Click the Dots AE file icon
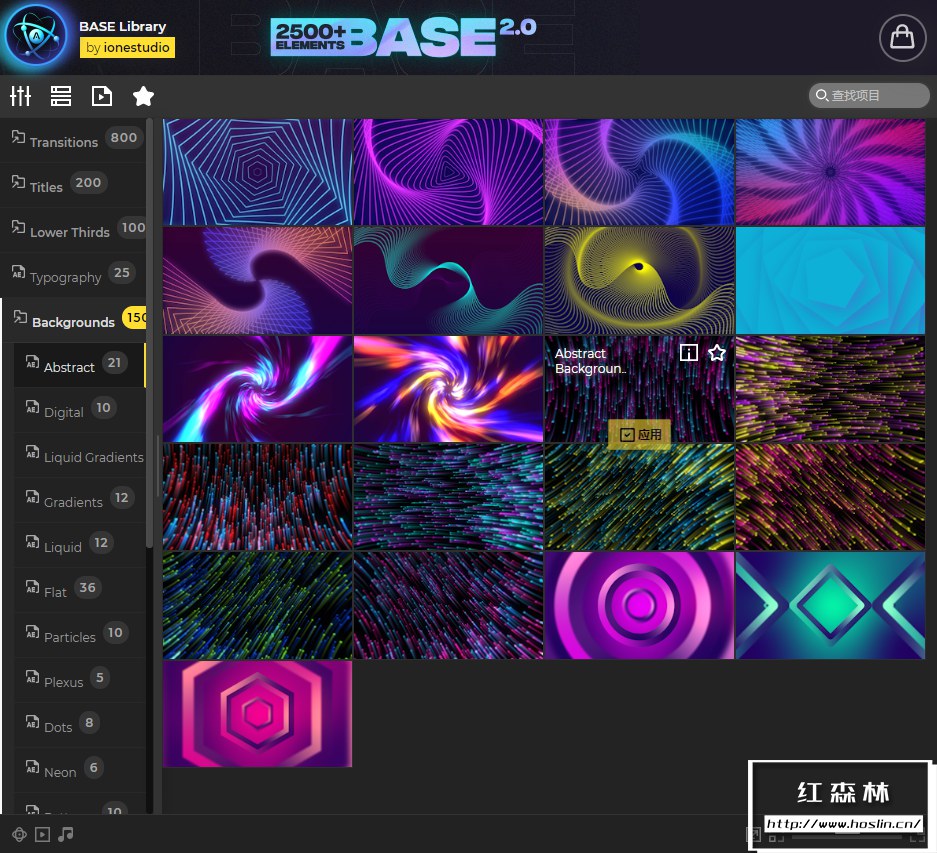 click(32, 722)
